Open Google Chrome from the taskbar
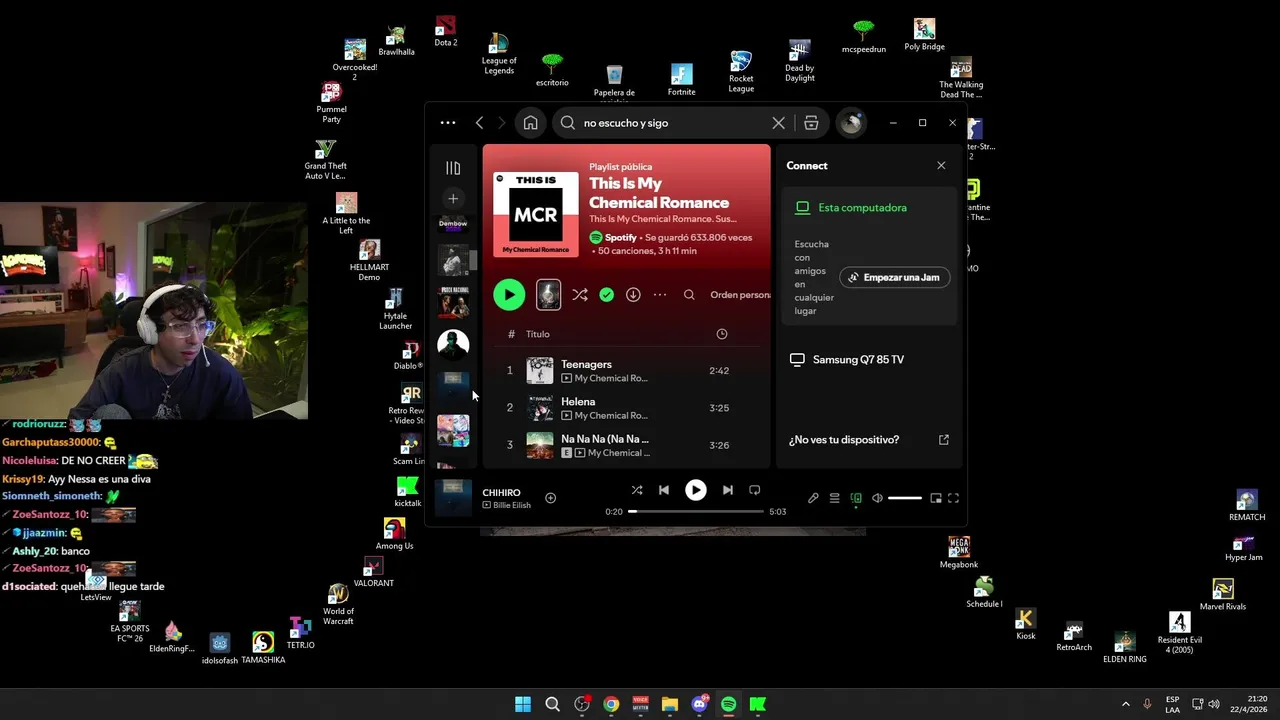 (x=611, y=704)
